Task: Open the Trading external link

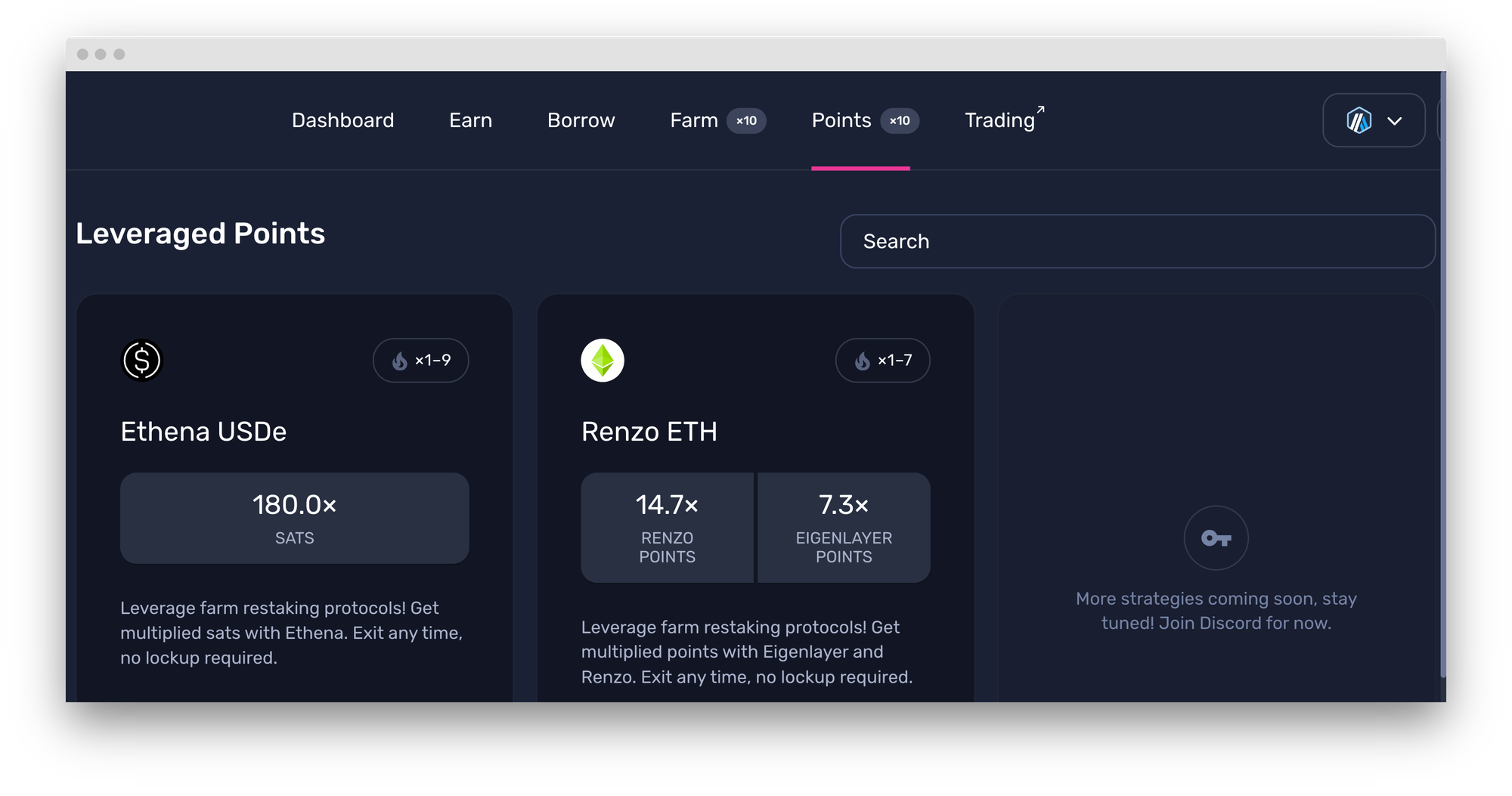Action: click(999, 121)
